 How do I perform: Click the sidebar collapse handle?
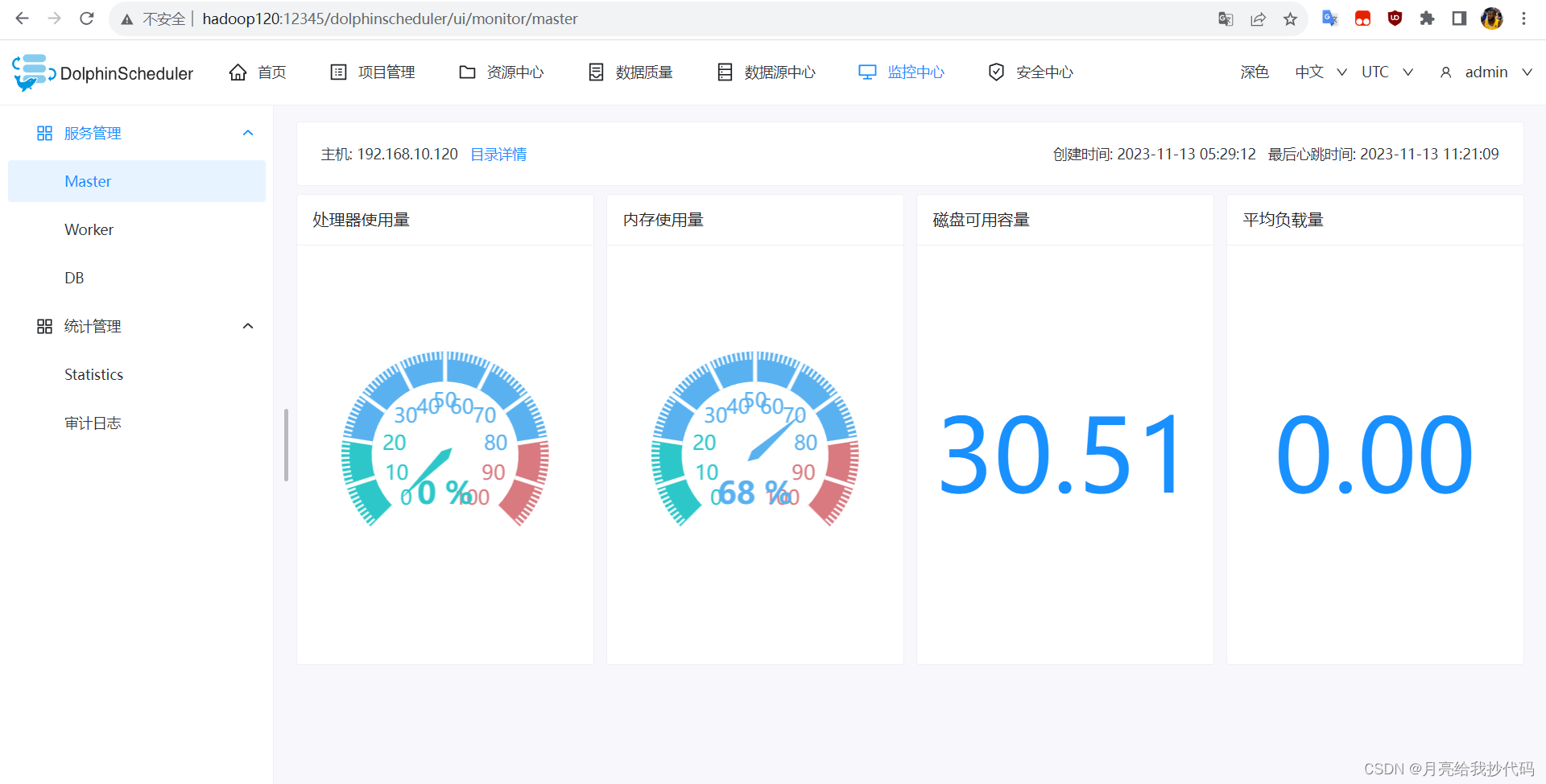(286, 445)
